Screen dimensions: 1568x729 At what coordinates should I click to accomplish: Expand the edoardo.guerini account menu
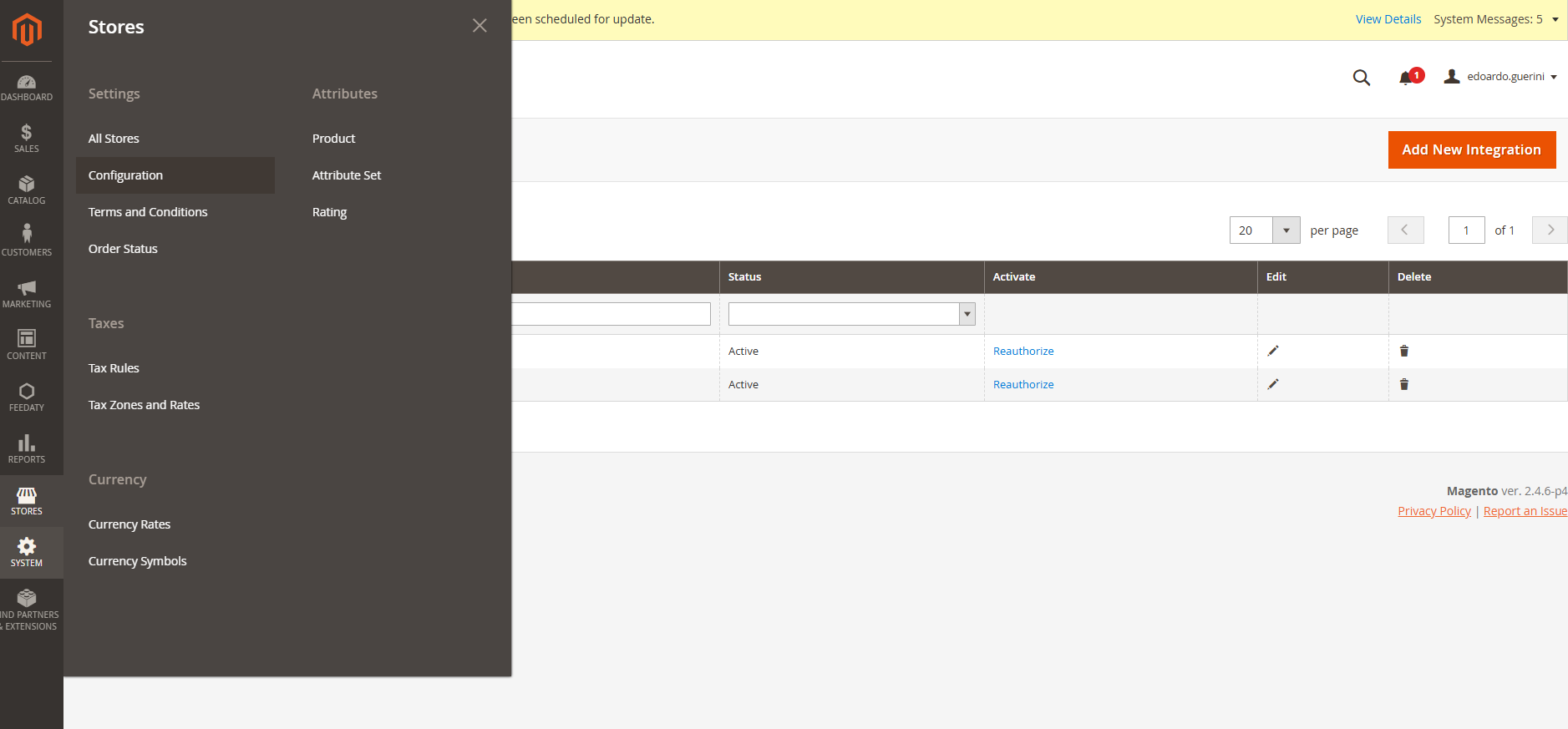1501,77
